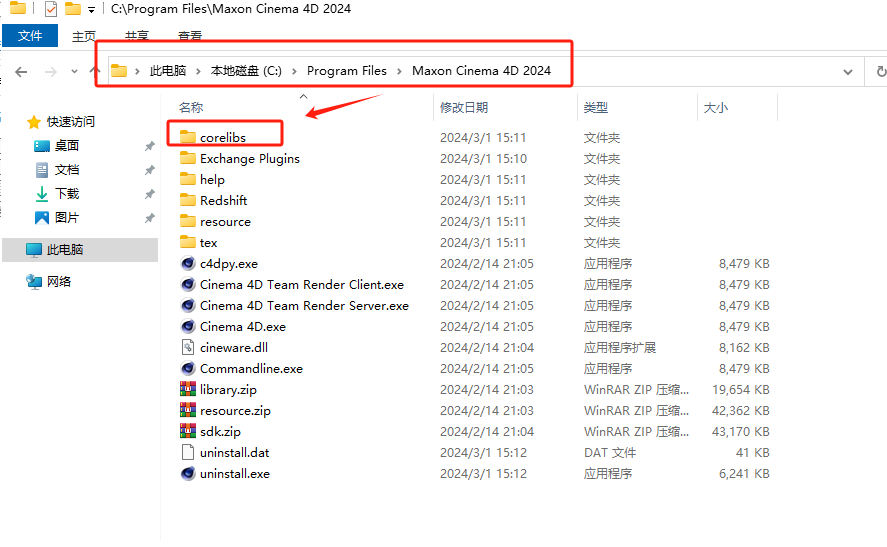Image resolution: width=887 pixels, height=547 pixels.
Task: Open the Quick Access Toolbar customize dropdown
Action: (91, 10)
